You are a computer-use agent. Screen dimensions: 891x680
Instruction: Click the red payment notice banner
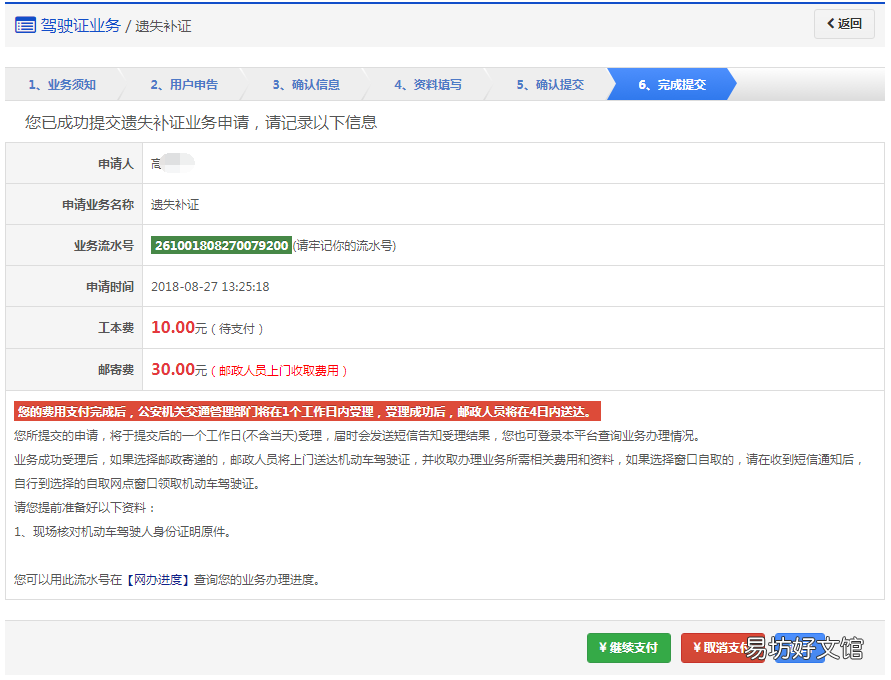(307, 411)
